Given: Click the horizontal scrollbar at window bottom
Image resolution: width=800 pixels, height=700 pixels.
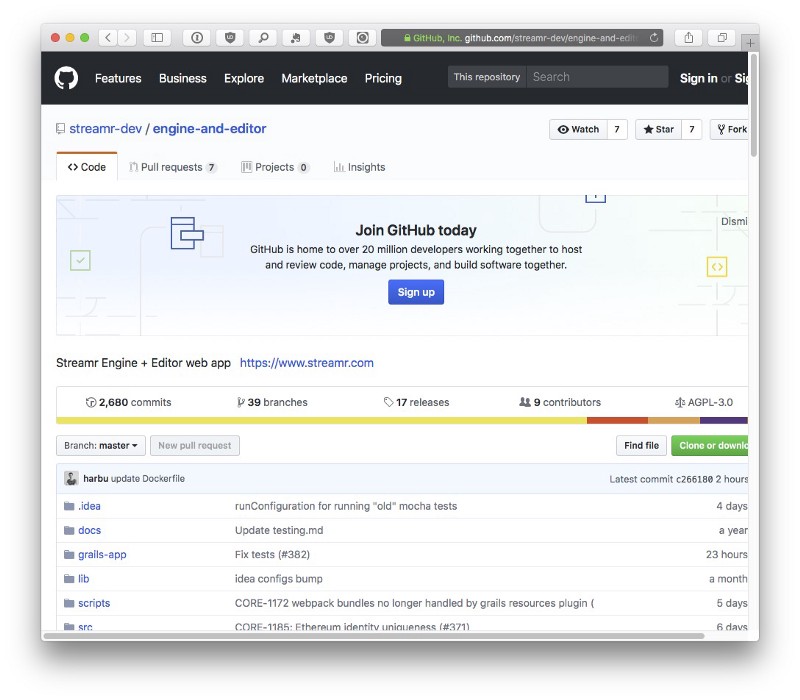Looking at the screenshot, I should coord(374,636).
